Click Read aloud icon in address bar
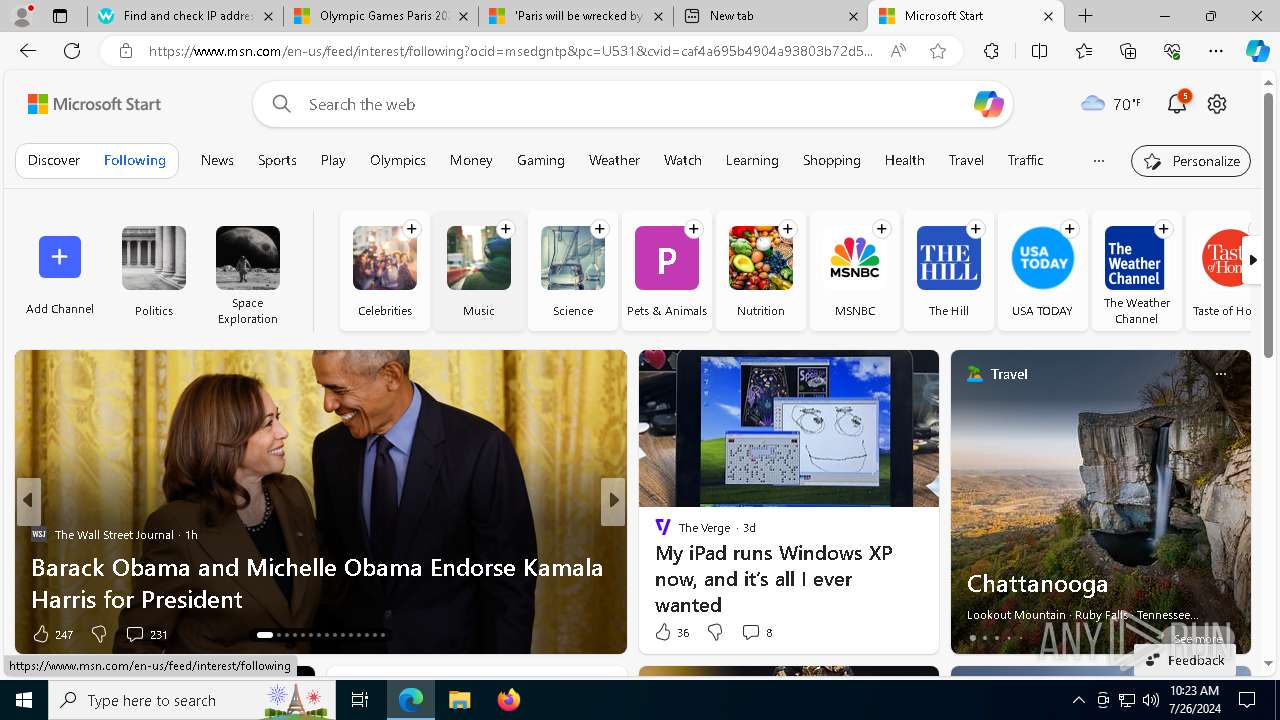 pyautogui.click(x=898, y=51)
